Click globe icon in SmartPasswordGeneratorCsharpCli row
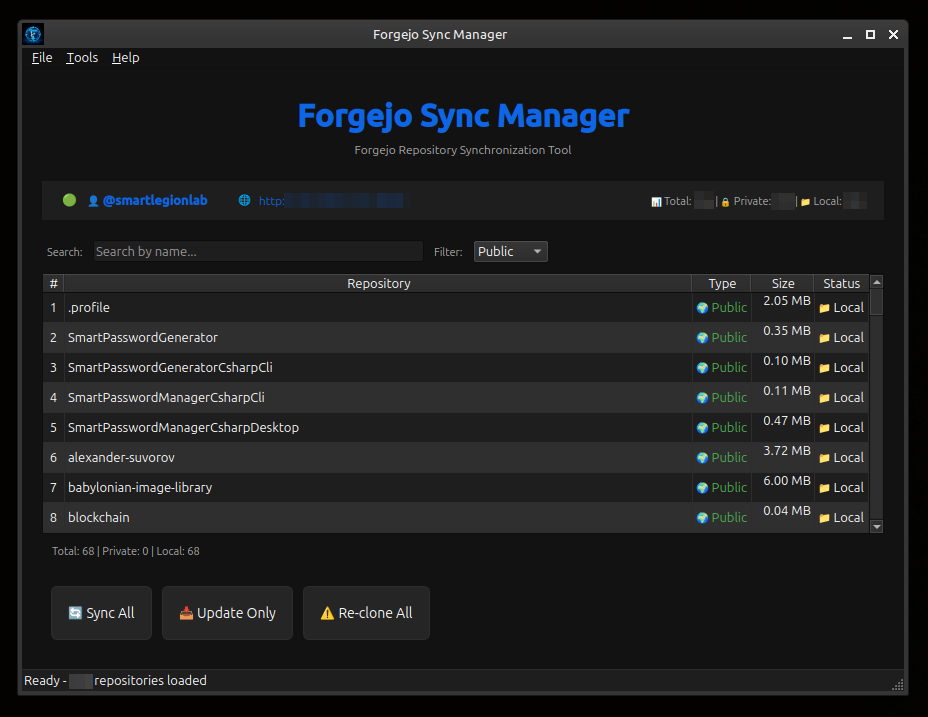Screen dimensions: 928x717 (x=703, y=368)
